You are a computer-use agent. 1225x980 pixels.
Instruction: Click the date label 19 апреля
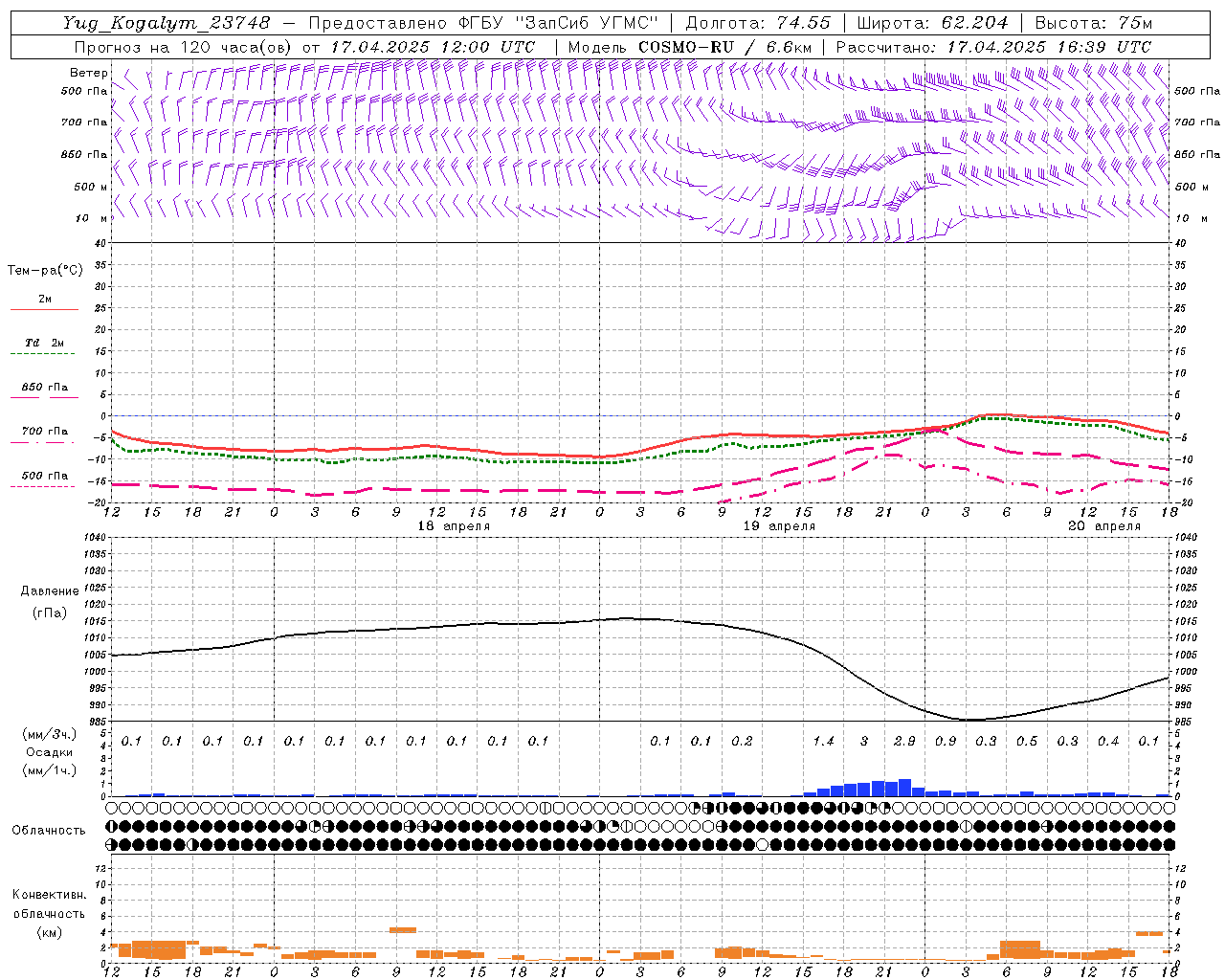tap(779, 526)
